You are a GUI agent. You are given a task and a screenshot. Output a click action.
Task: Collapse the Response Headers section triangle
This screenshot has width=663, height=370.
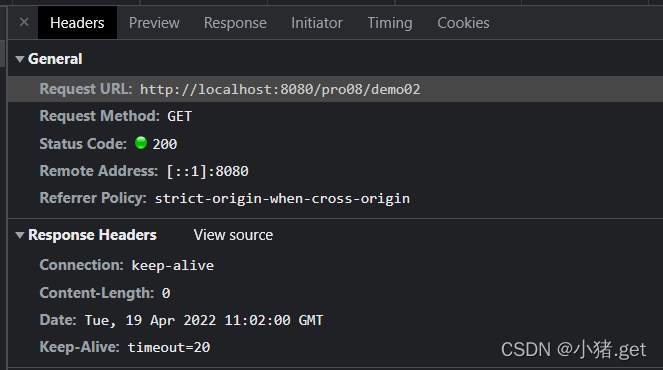coord(19,235)
